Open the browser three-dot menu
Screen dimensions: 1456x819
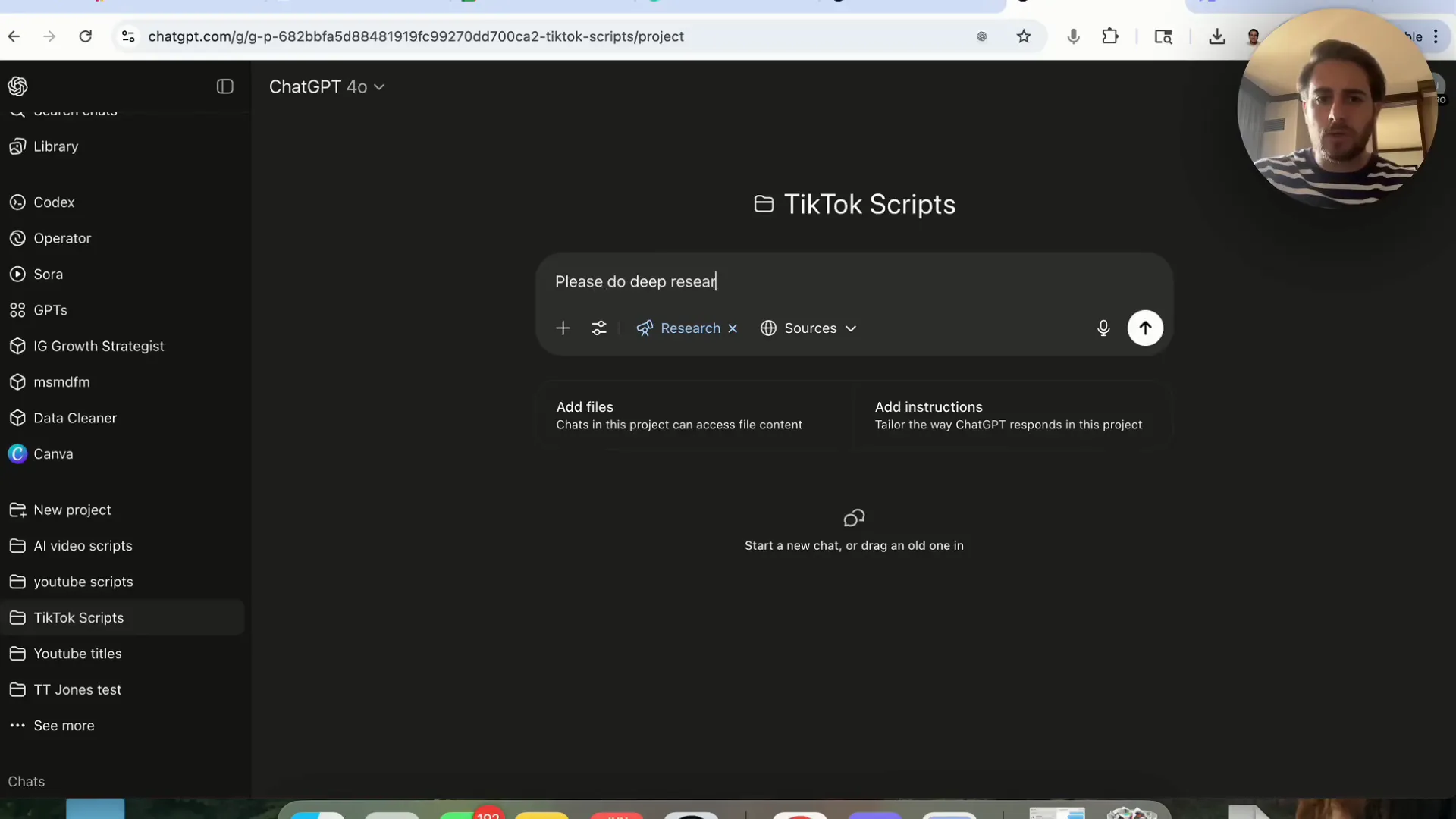point(1436,36)
